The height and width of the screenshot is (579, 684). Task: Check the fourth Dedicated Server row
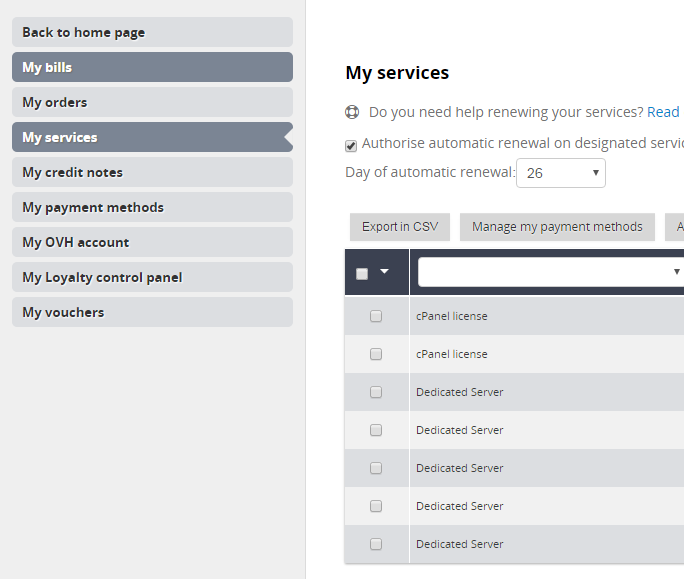[376, 506]
